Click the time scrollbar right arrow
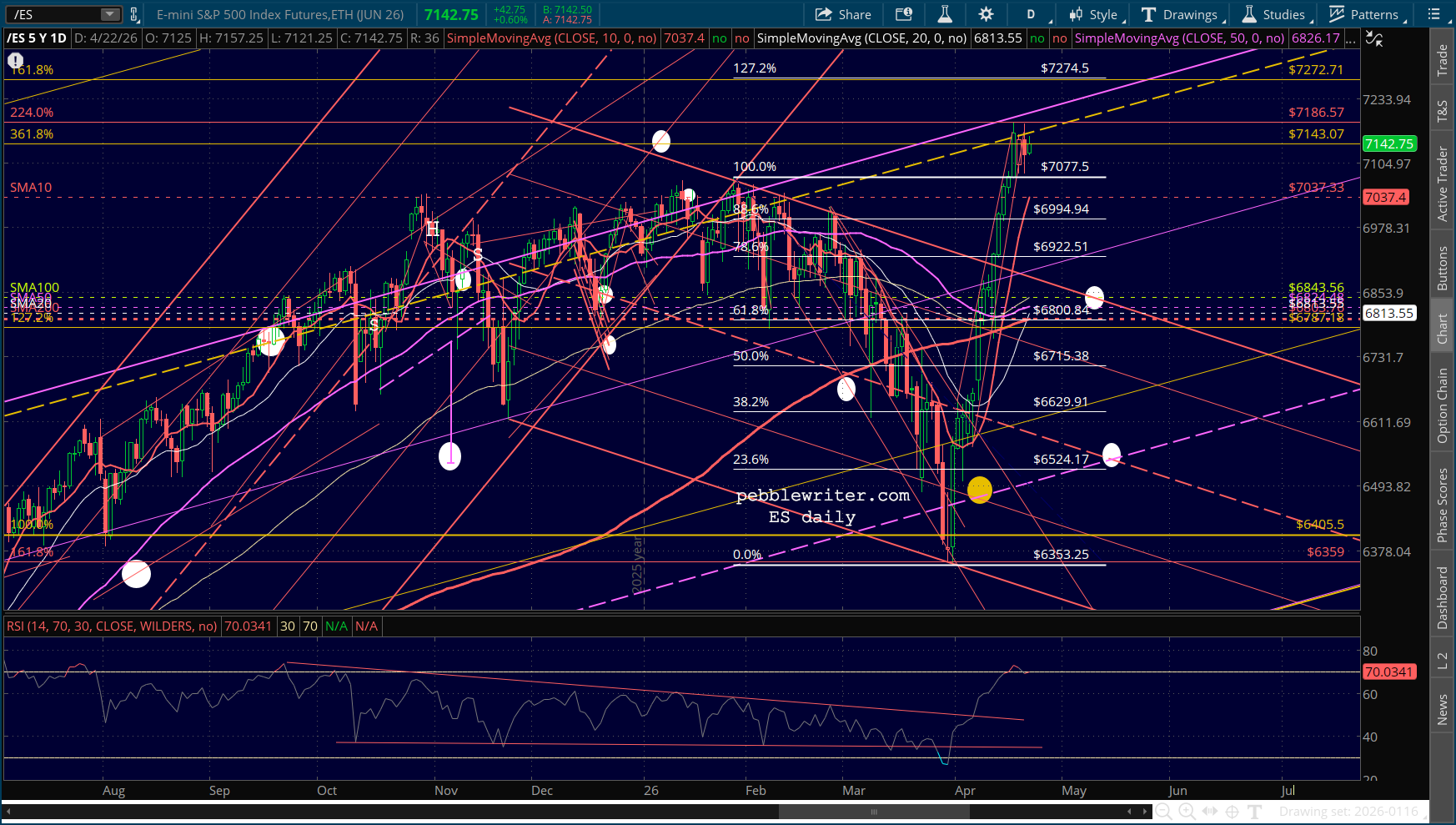 (1144, 812)
